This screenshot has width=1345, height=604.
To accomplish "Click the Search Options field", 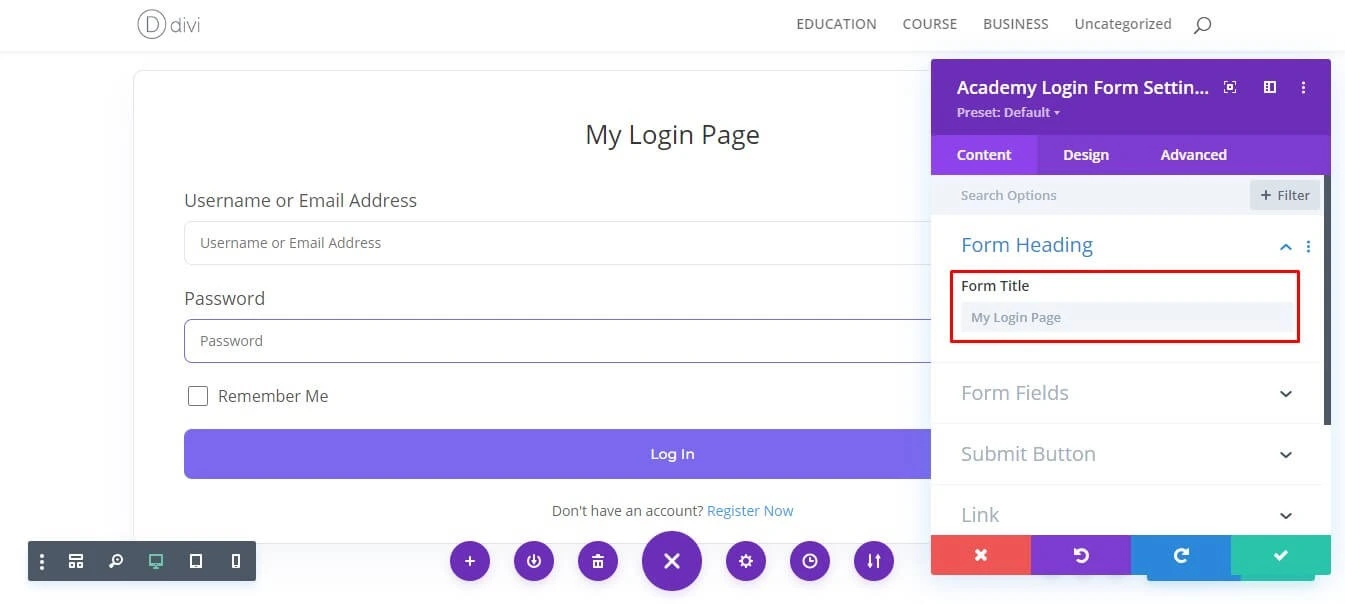I will [1090, 195].
